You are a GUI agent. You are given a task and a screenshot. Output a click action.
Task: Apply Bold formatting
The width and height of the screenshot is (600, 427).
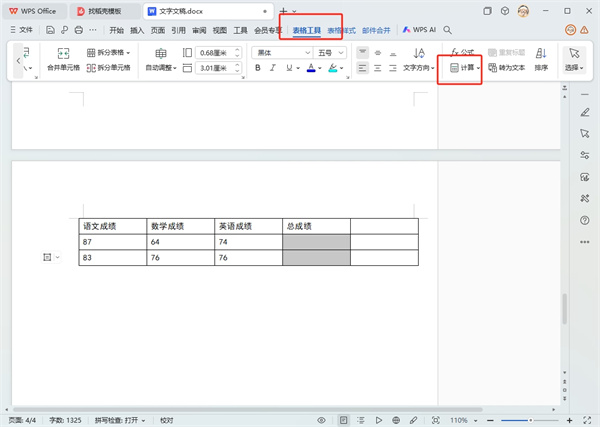(258, 68)
